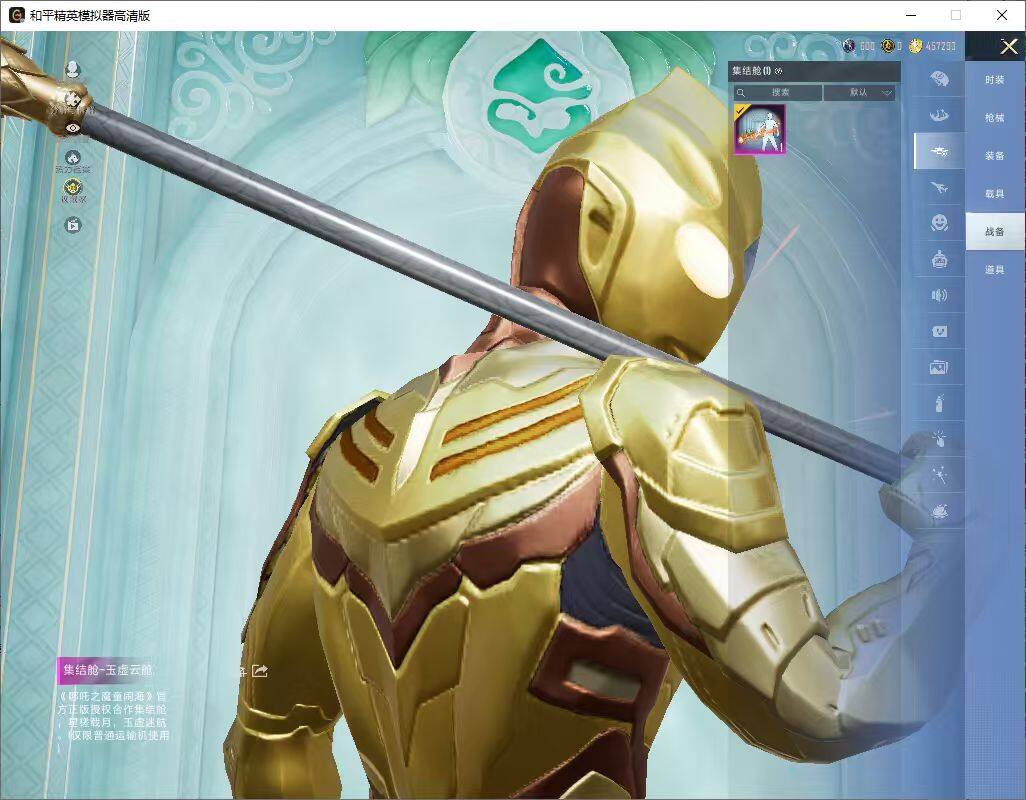
Task: Select the smiley emote category icon
Action: coord(939,222)
